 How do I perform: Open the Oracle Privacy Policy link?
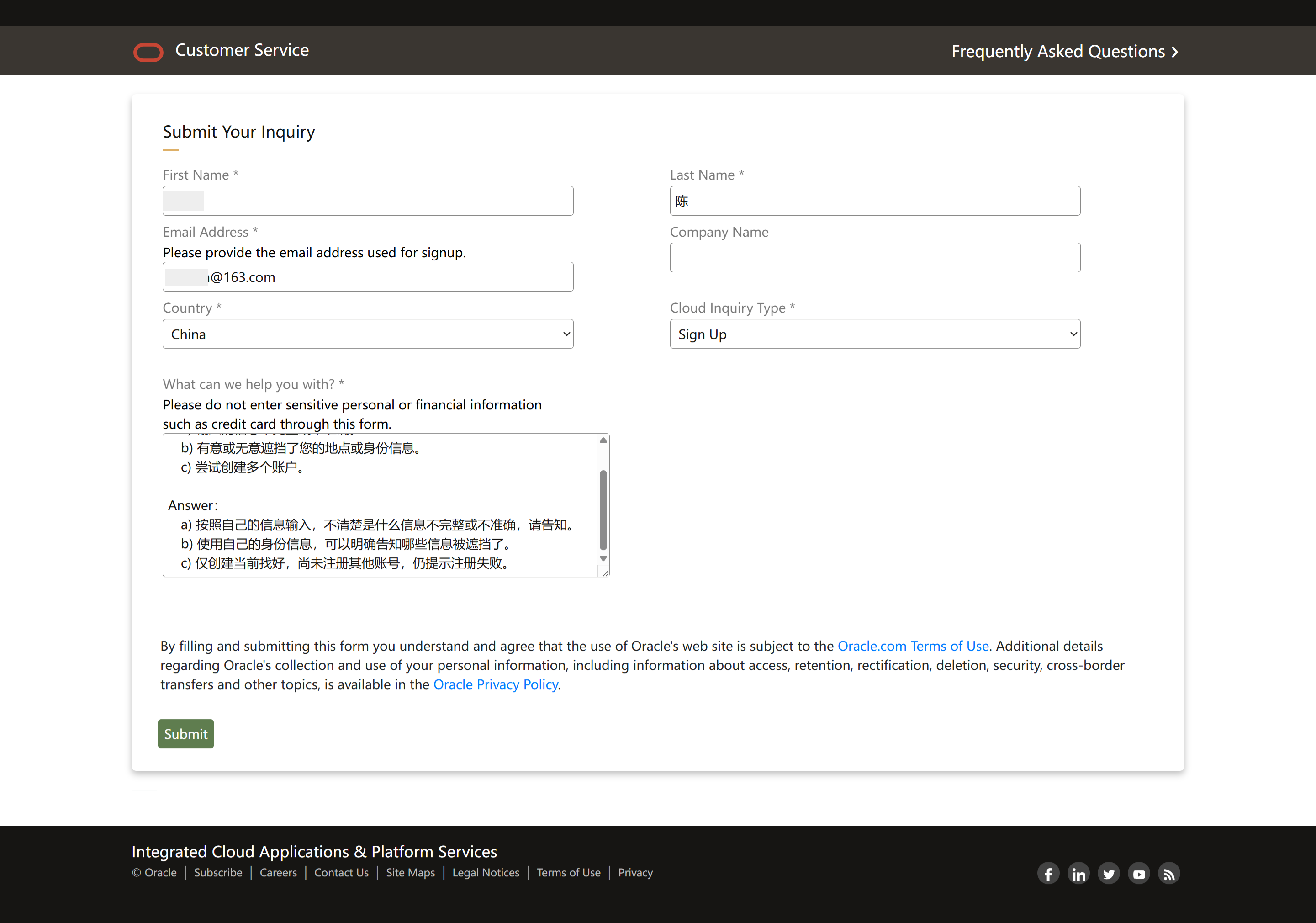click(x=496, y=684)
